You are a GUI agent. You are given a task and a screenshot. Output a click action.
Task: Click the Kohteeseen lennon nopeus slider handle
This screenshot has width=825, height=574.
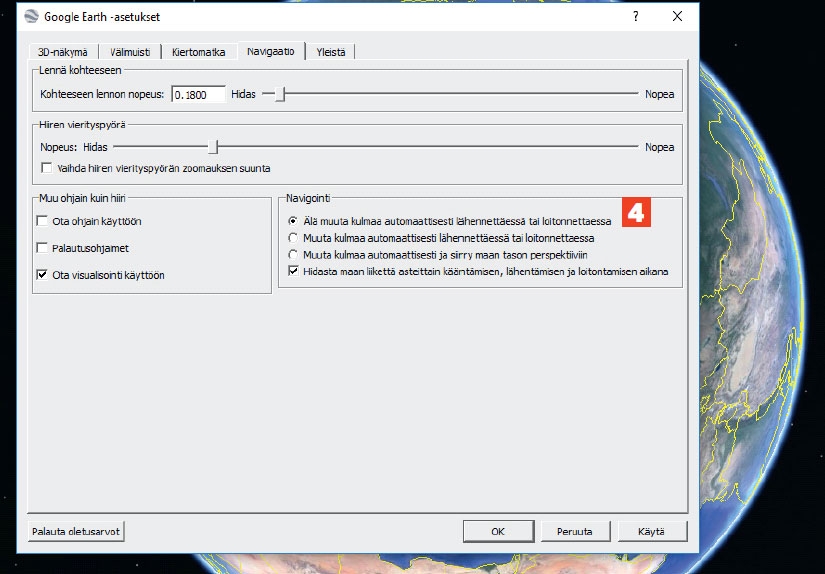point(281,94)
